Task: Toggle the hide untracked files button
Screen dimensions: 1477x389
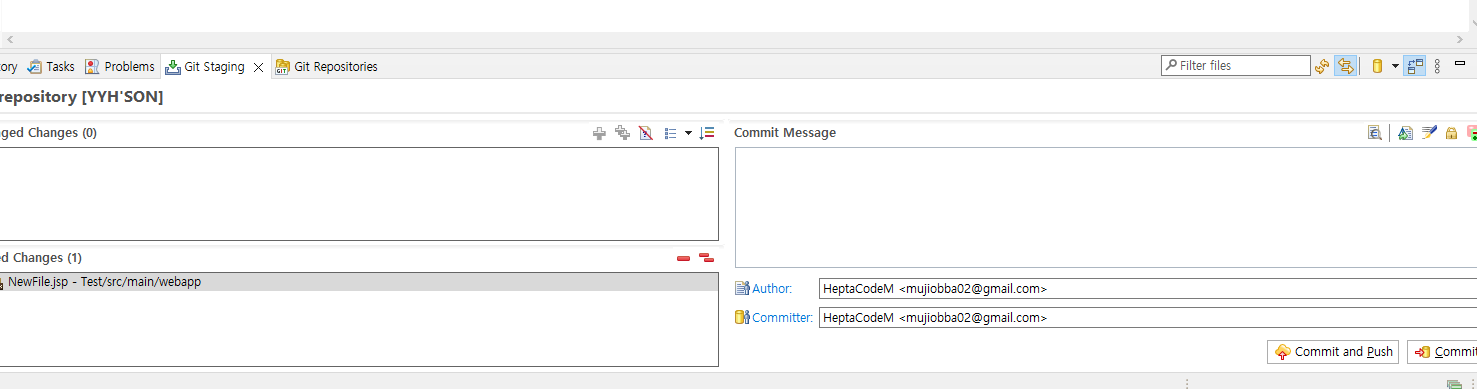Action: click(646, 133)
